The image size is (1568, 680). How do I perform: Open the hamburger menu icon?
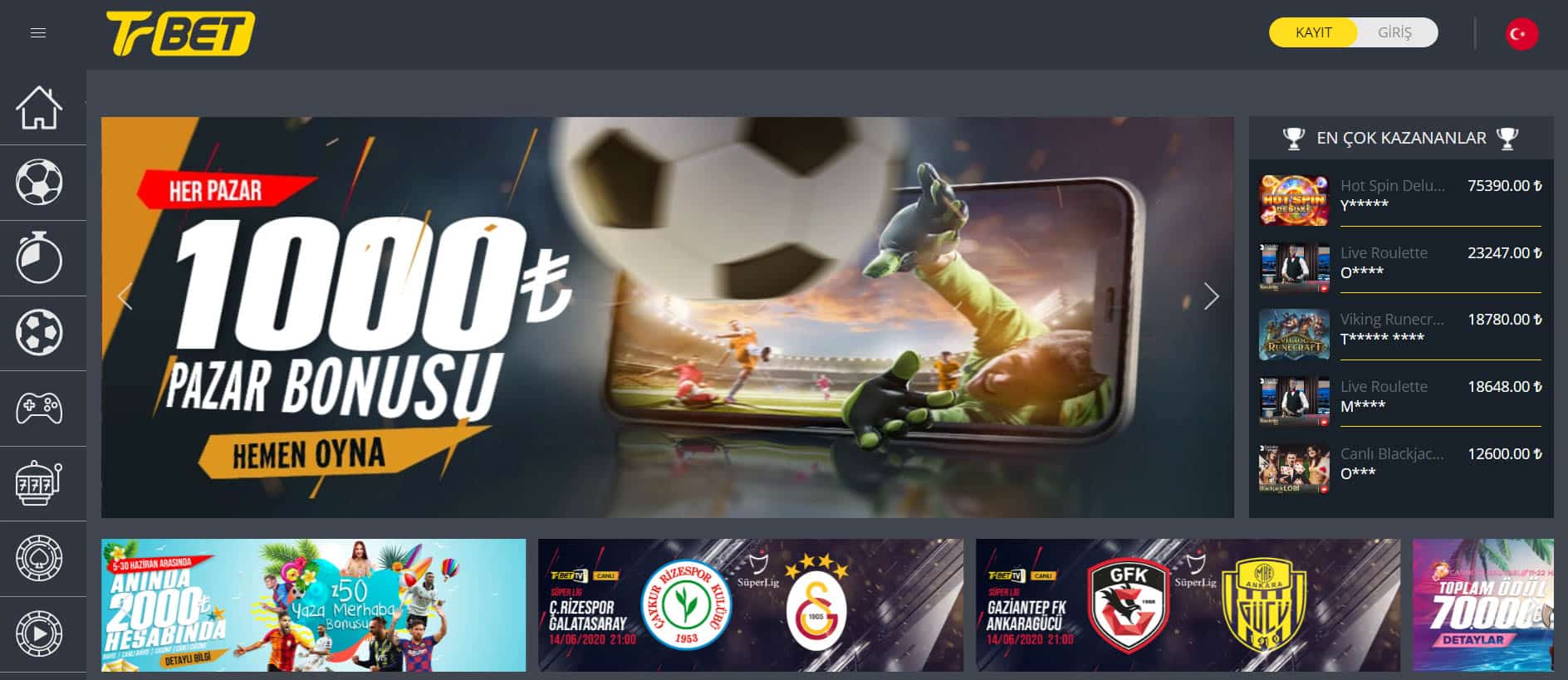[38, 33]
